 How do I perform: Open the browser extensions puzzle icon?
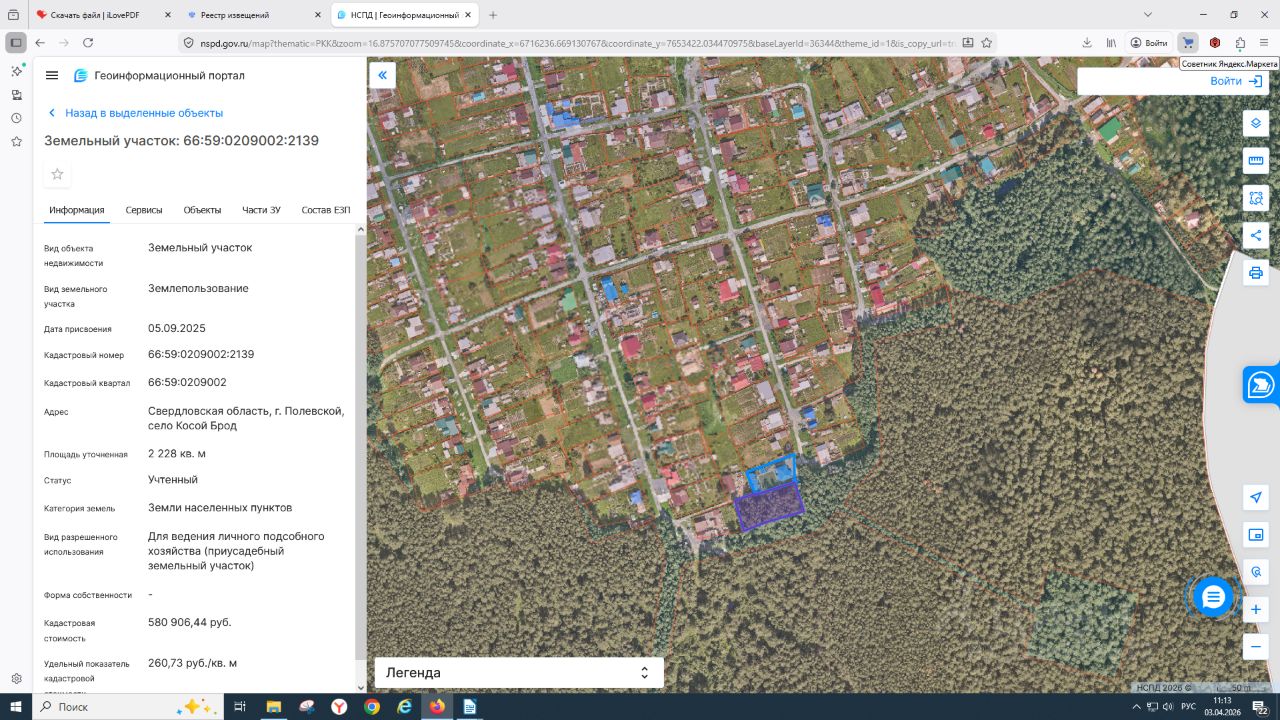1240,43
